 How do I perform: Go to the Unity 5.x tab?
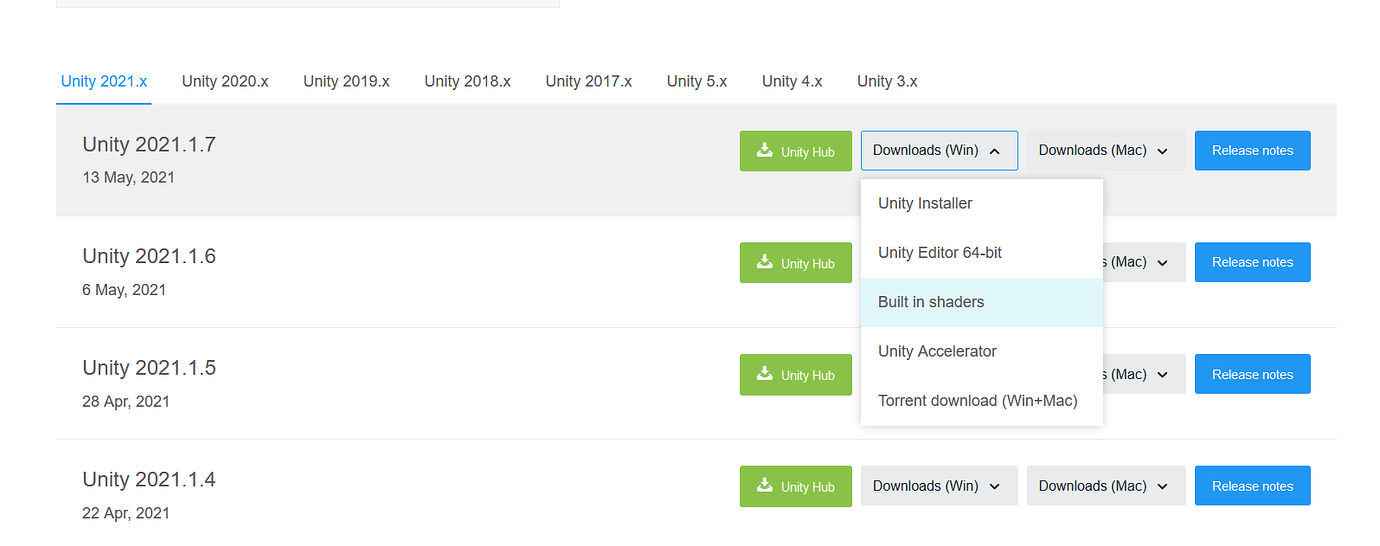coord(697,81)
